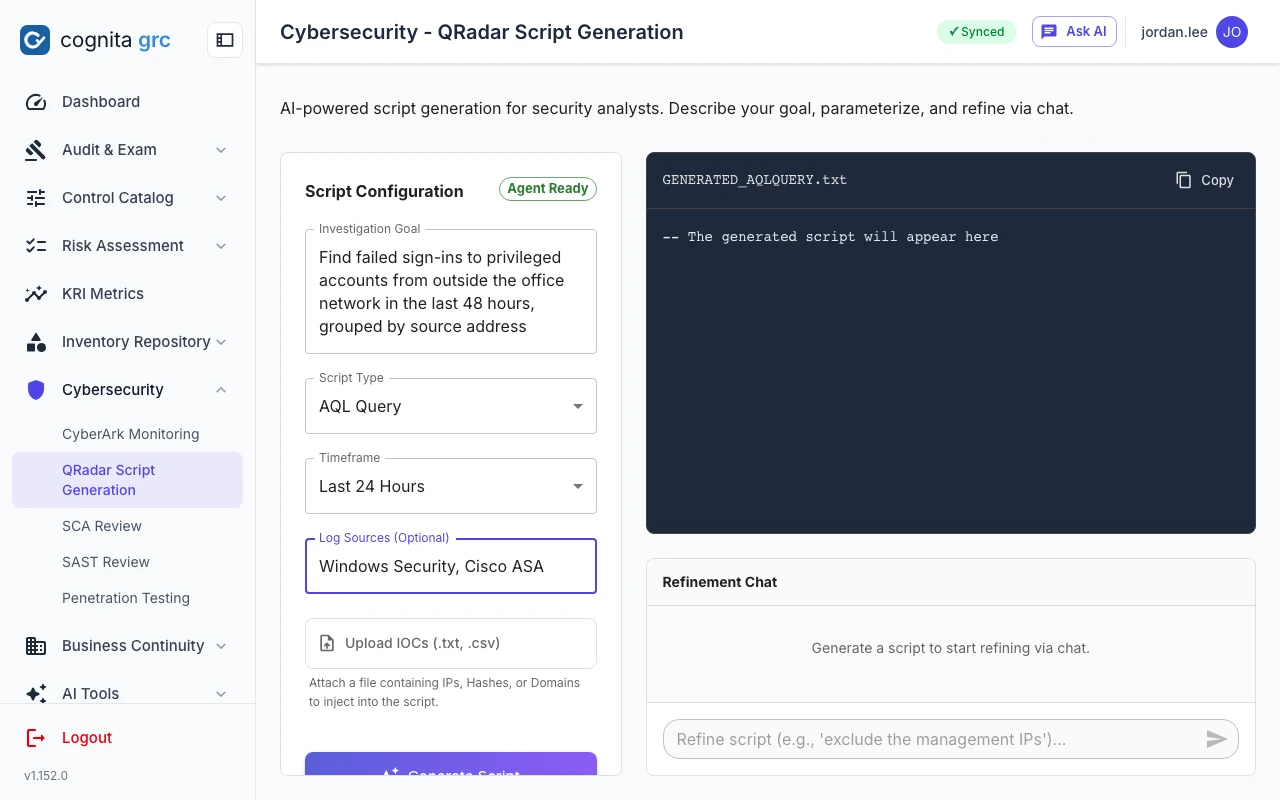The height and width of the screenshot is (800, 1280).
Task: Click the Ask AI button
Action: [x=1074, y=32]
